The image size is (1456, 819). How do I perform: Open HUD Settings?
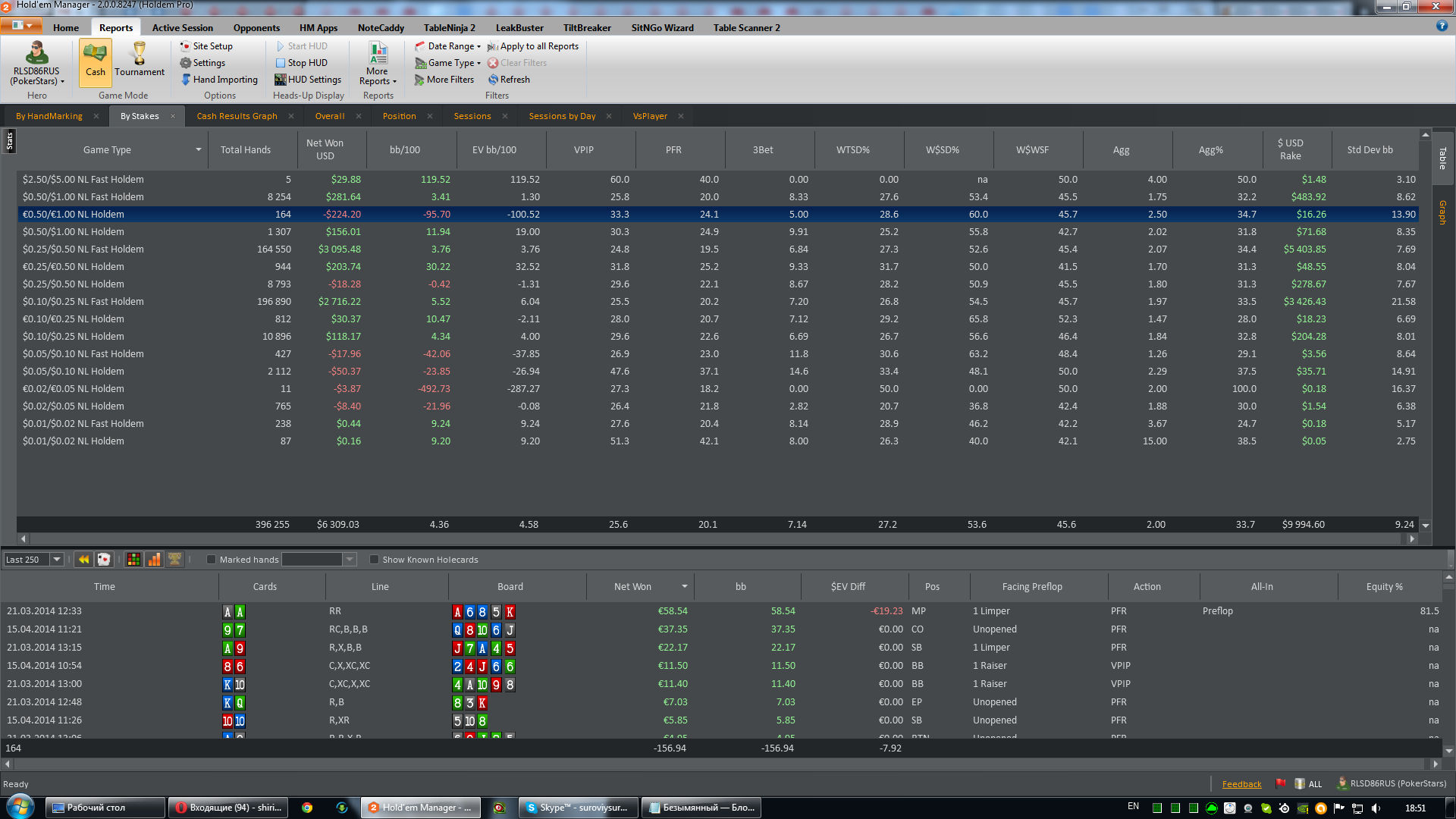tap(307, 80)
